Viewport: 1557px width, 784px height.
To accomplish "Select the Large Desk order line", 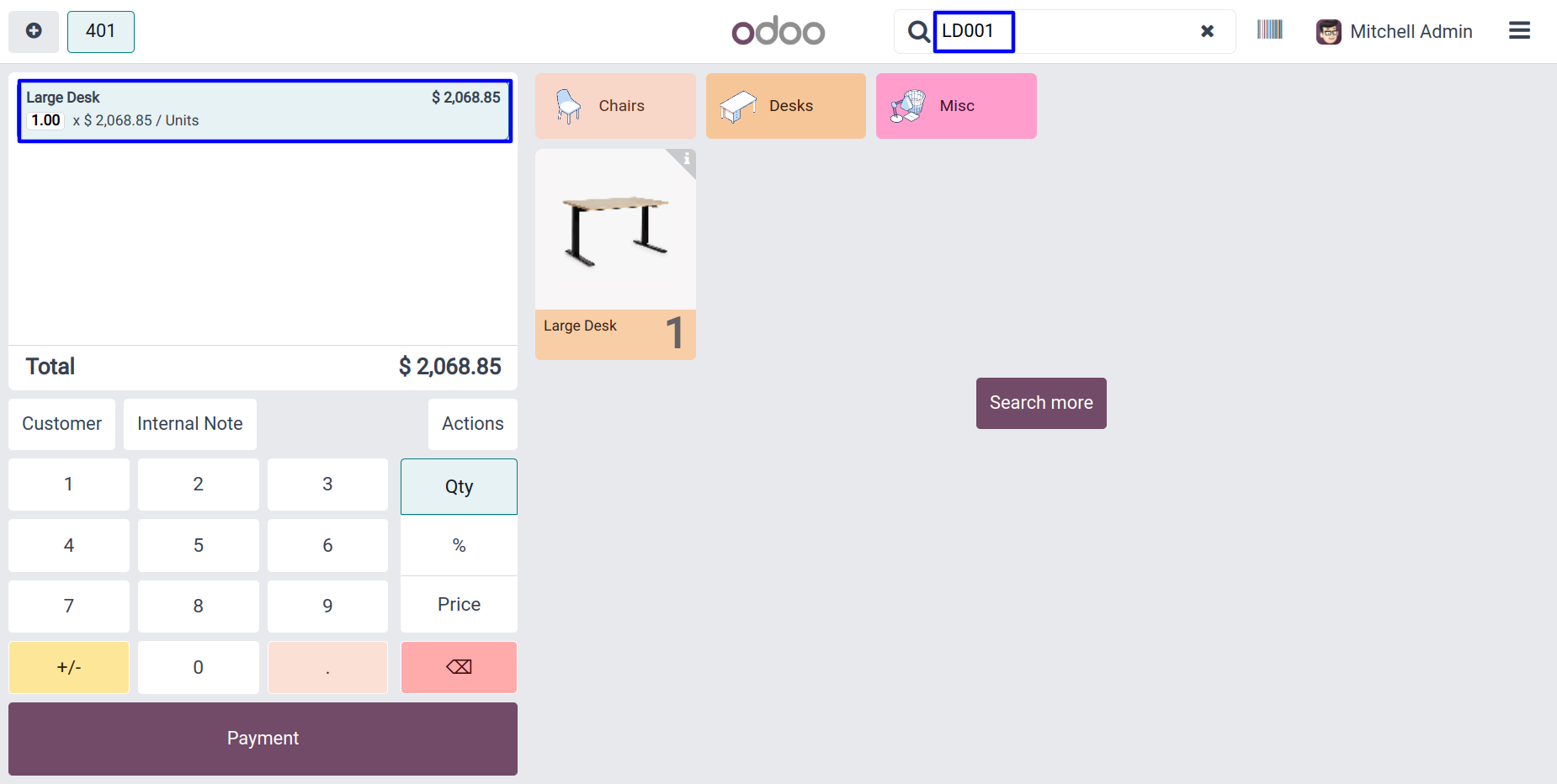I will (x=264, y=110).
